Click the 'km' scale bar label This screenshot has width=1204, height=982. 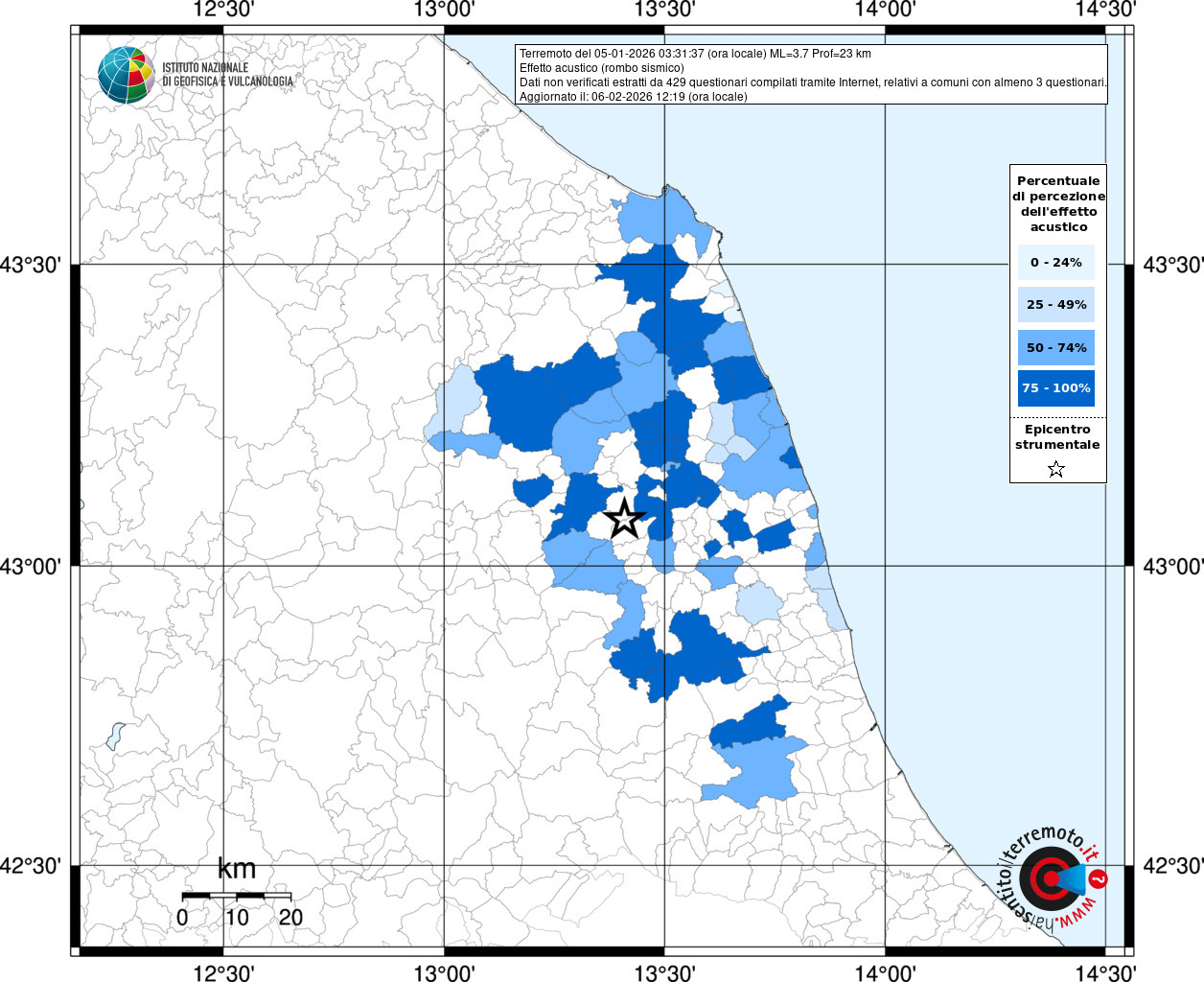pos(237,869)
